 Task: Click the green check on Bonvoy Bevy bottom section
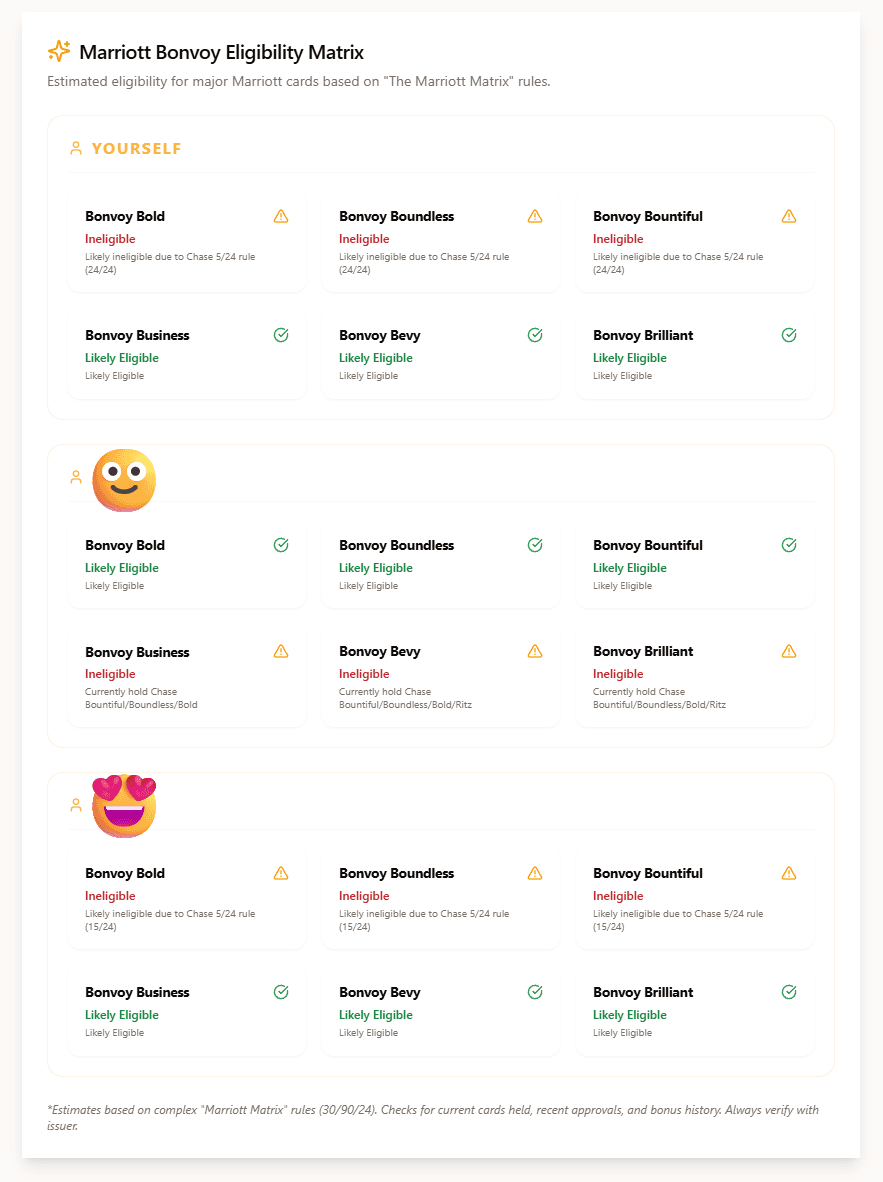pyautogui.click(x=535, y=991)
